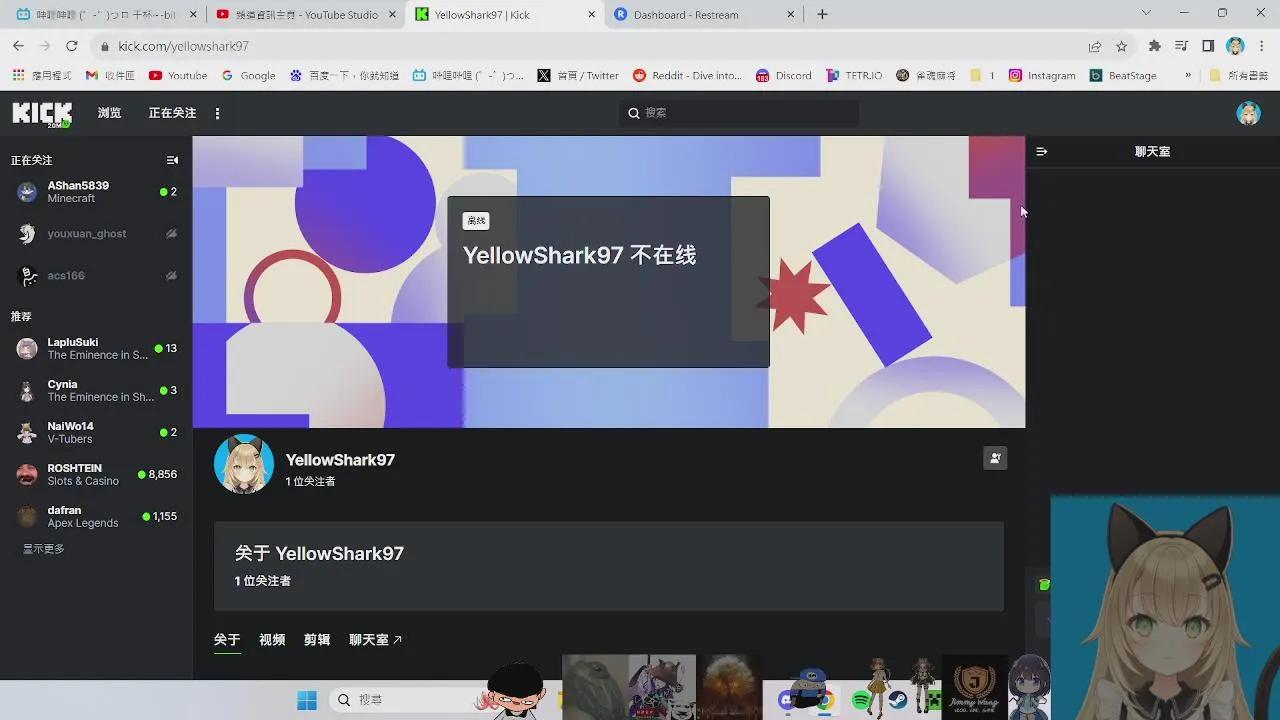Image resolution: width=1280 pixels, height=720 pixels.
Task: Collapse the 聊天室 chat panel
Action: [x=1041, y=152]
